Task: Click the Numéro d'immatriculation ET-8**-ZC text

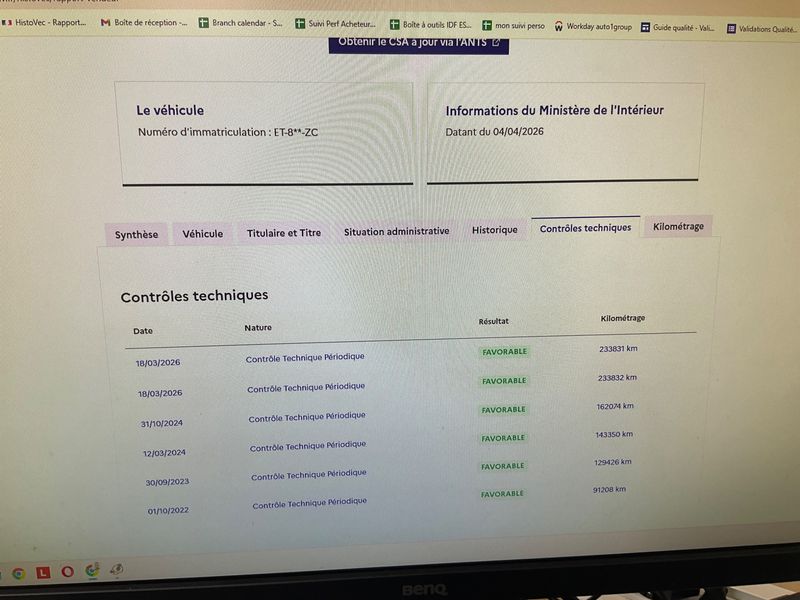Action: 228,132
